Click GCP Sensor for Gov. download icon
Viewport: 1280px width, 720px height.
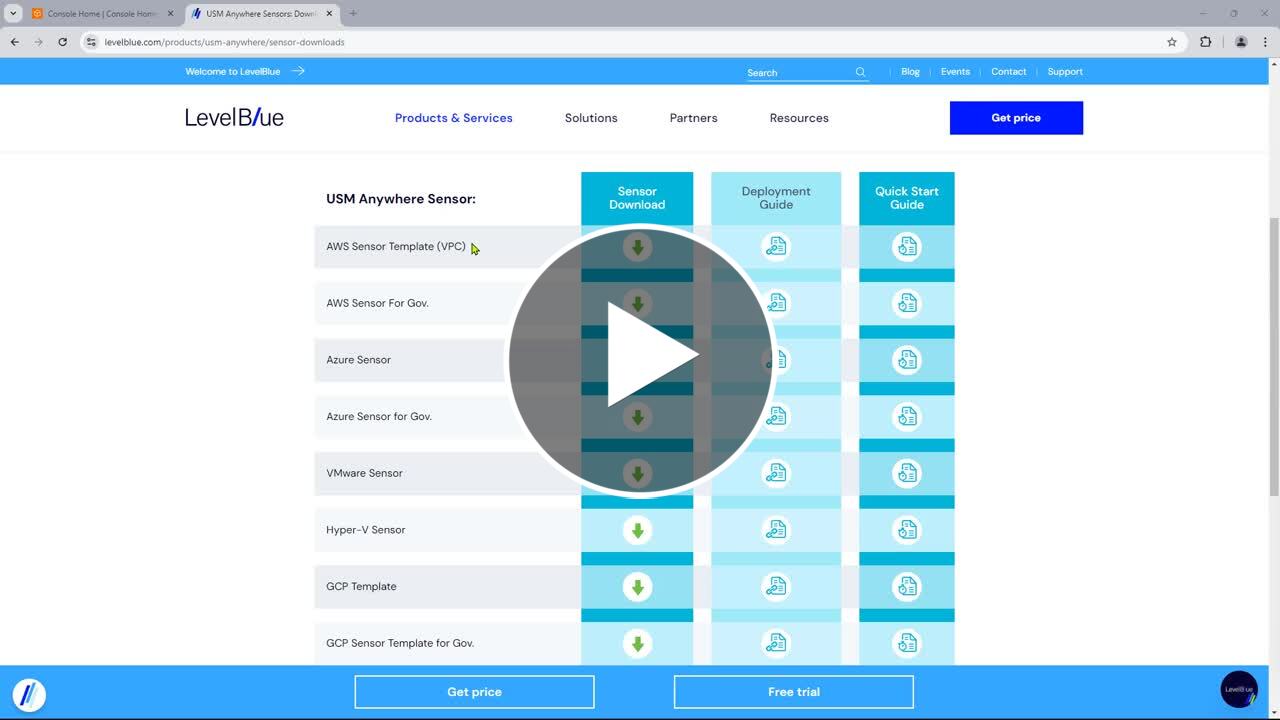pyautogui.click(x=637, y=643)
